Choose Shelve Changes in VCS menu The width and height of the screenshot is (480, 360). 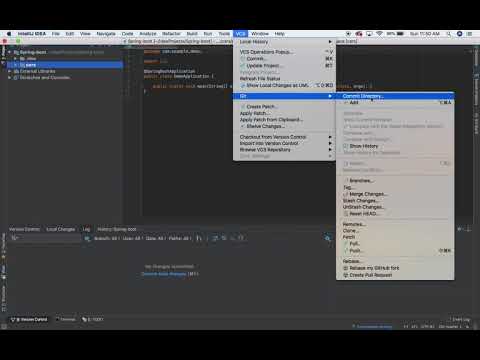click(284, 126)
